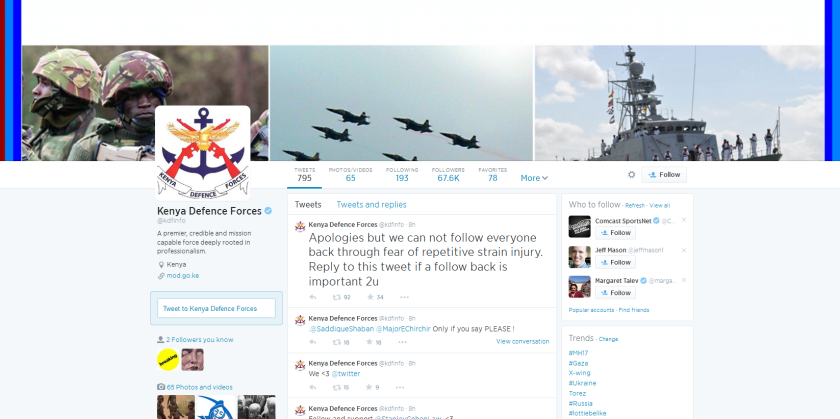
Task: Reply to the 'We <3 @twitter' tweet
Action: point(313,387)
